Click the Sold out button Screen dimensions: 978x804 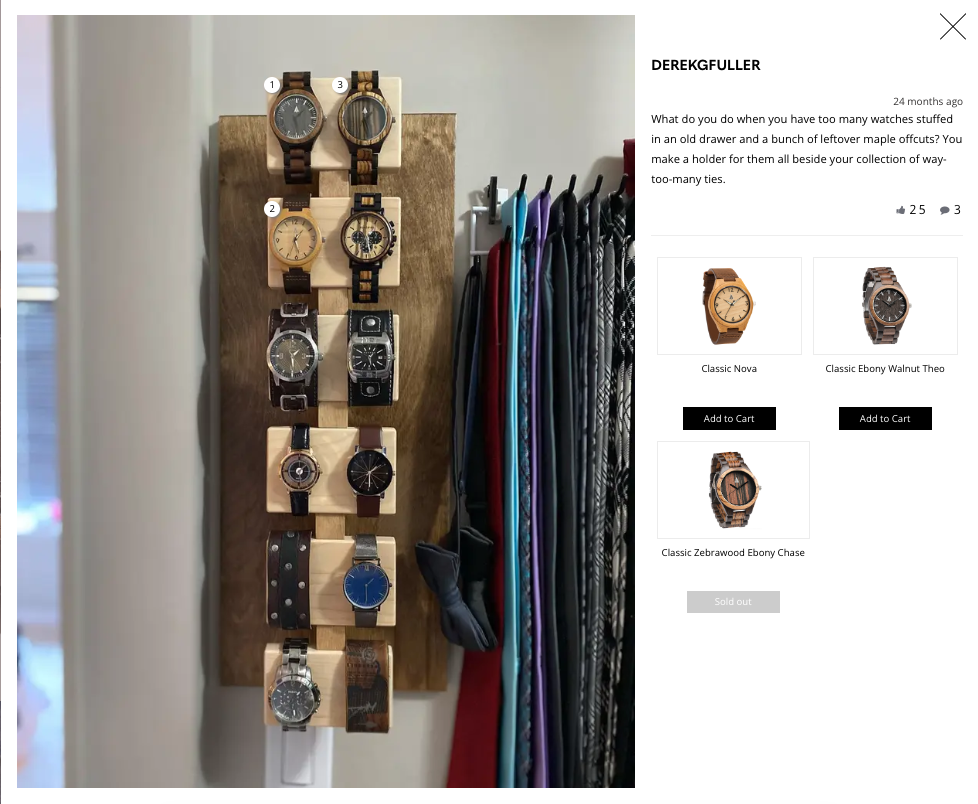(733, 602)
